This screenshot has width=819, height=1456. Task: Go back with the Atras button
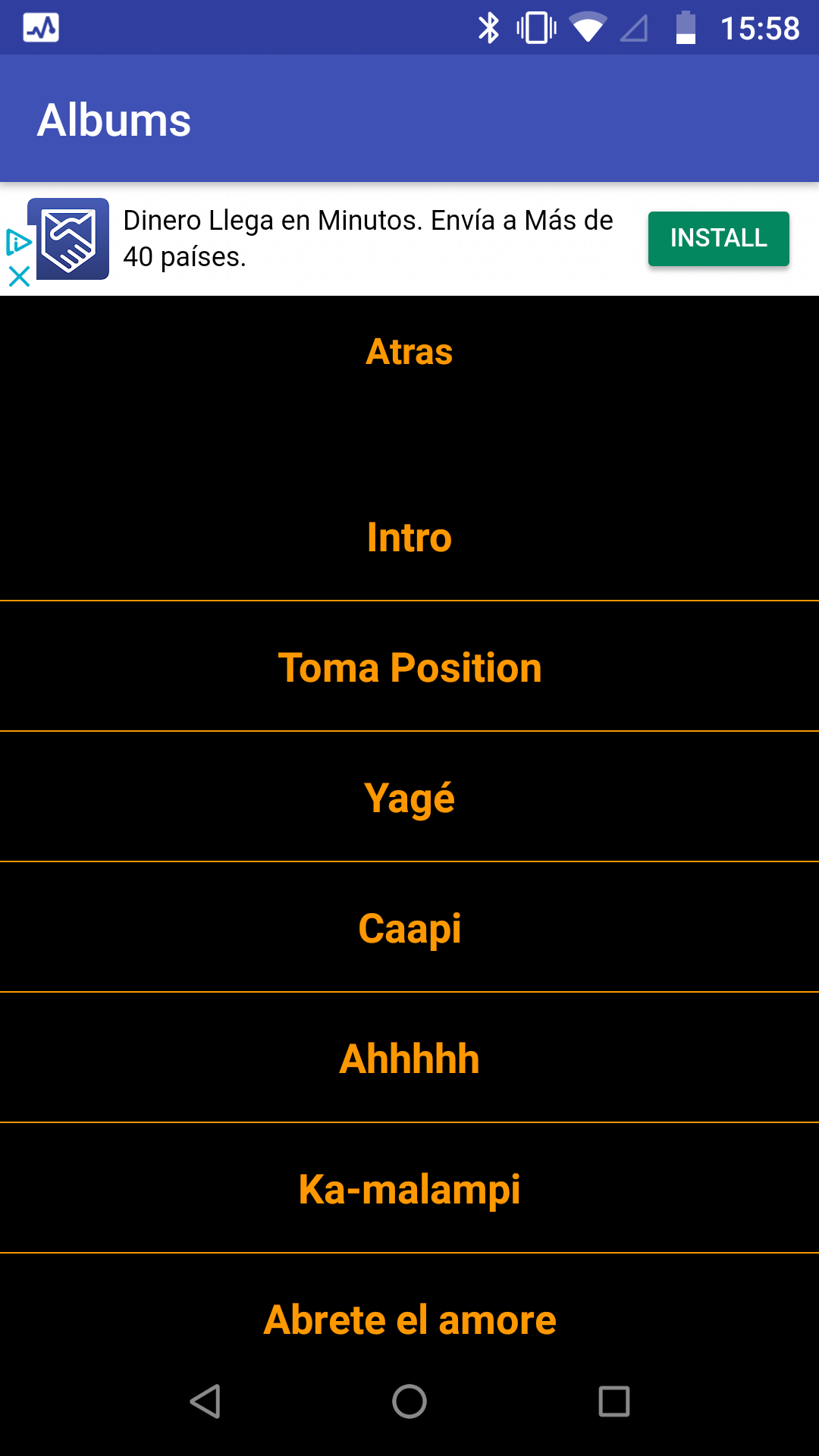[409, 352]
